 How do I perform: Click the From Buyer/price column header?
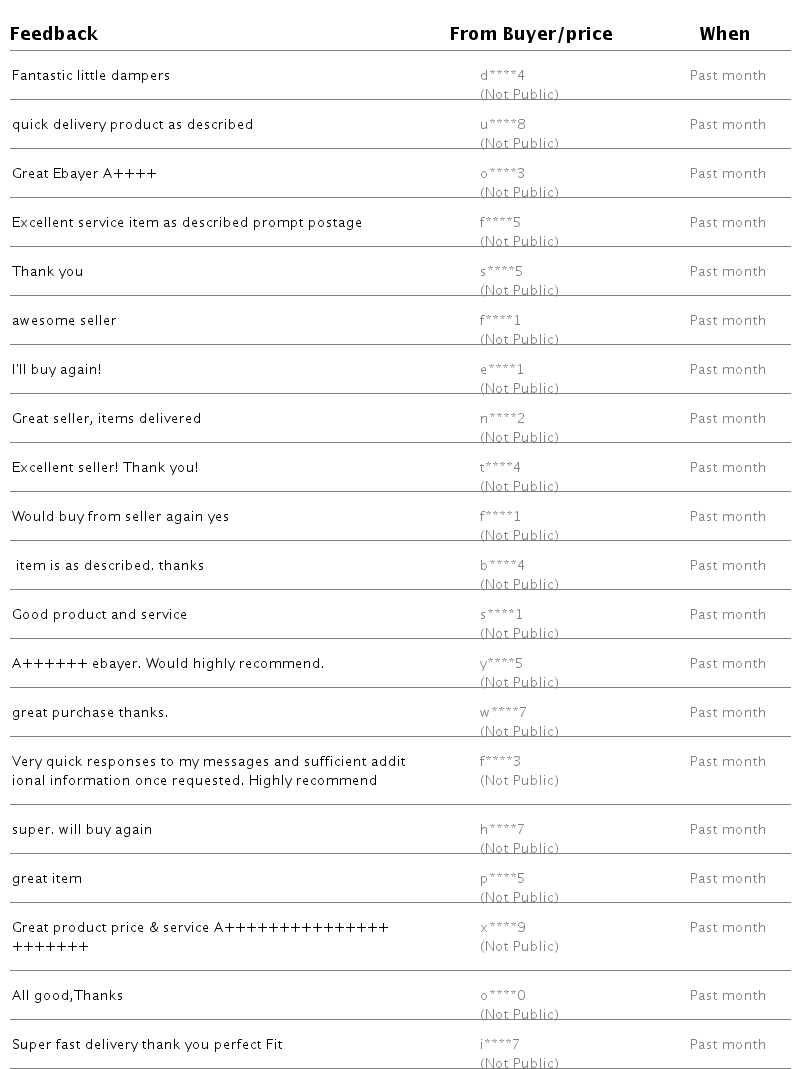[x=530, y=34]
